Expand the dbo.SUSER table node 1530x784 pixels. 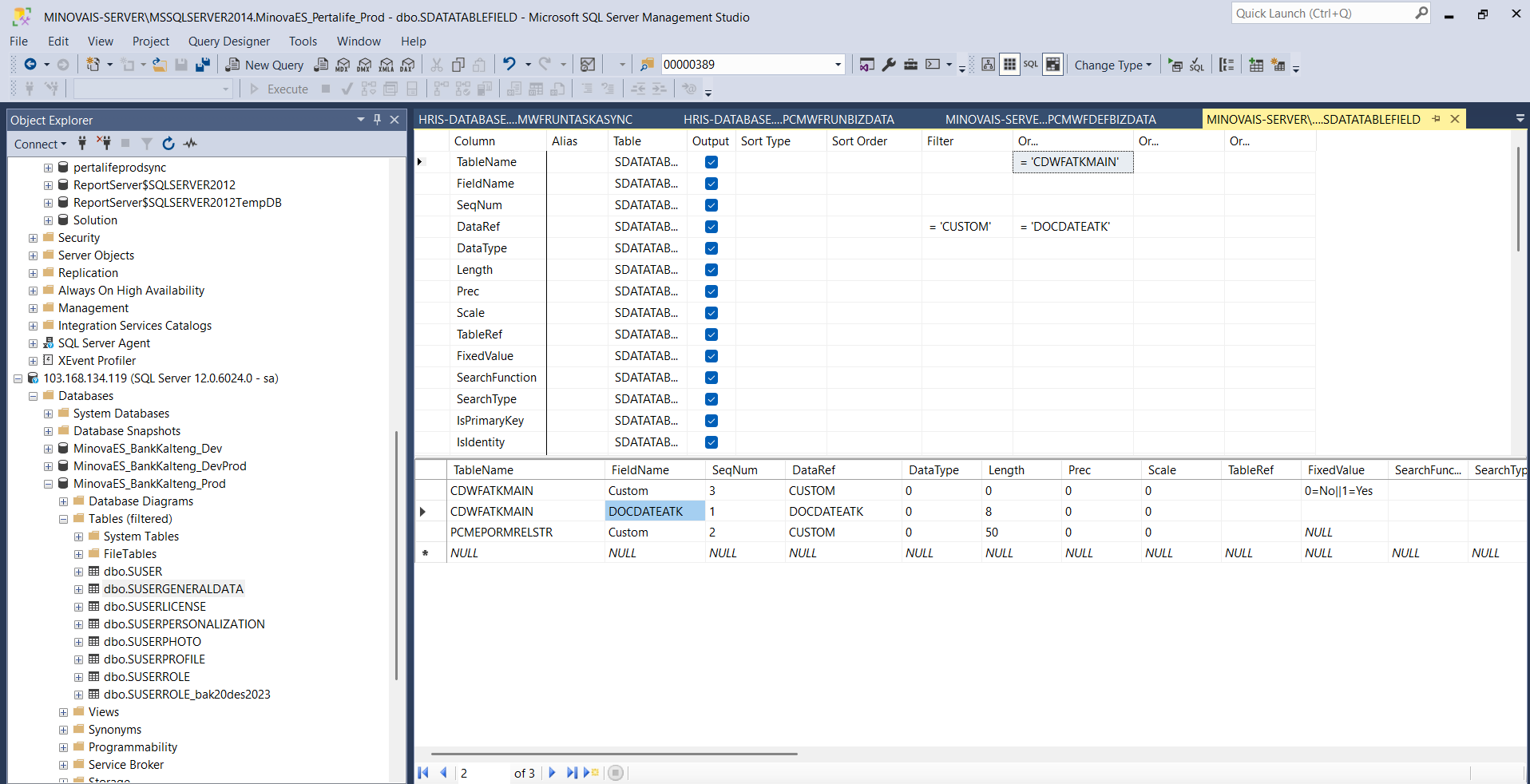(78, 572)
